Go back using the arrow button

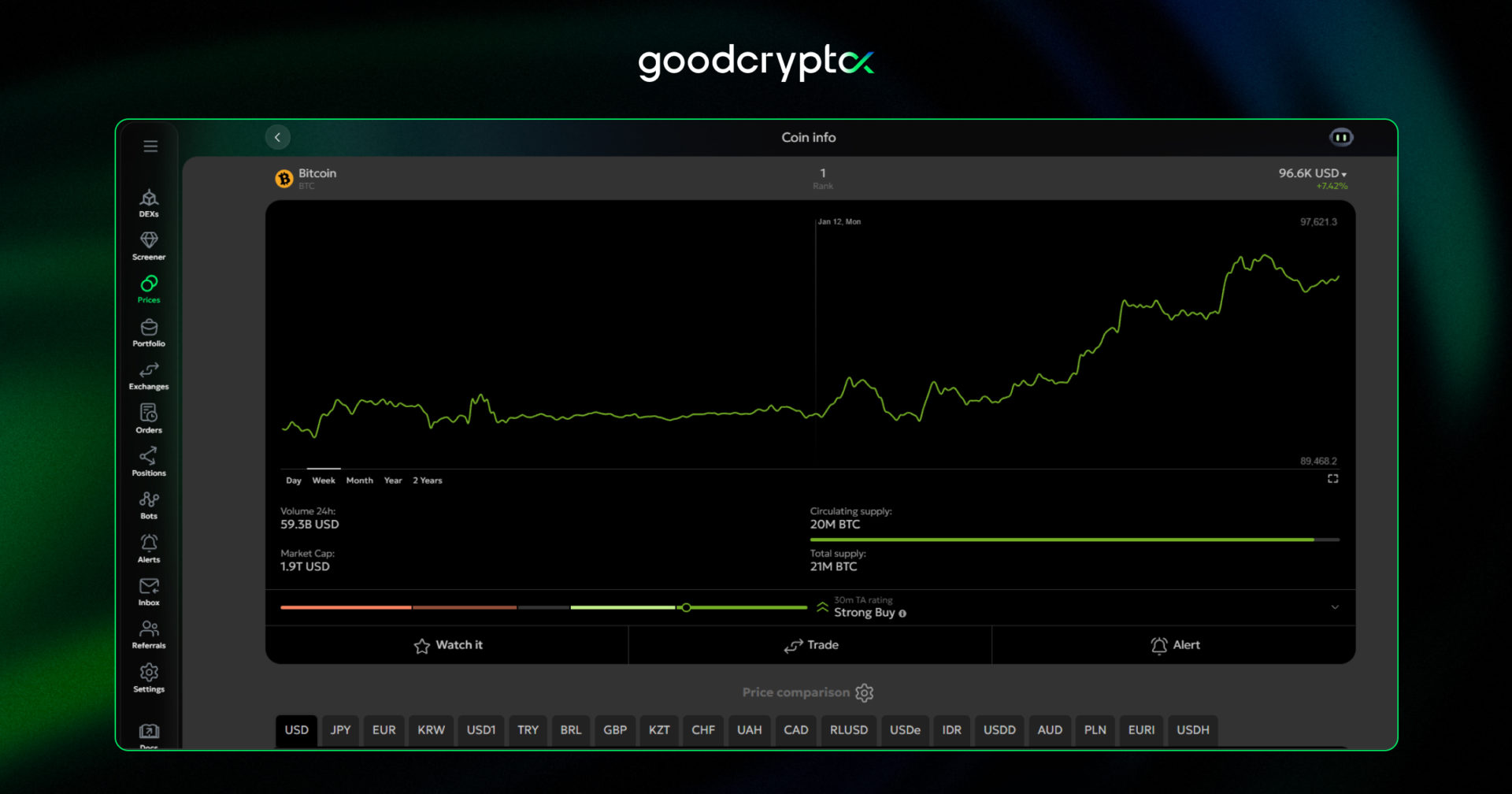277,138
